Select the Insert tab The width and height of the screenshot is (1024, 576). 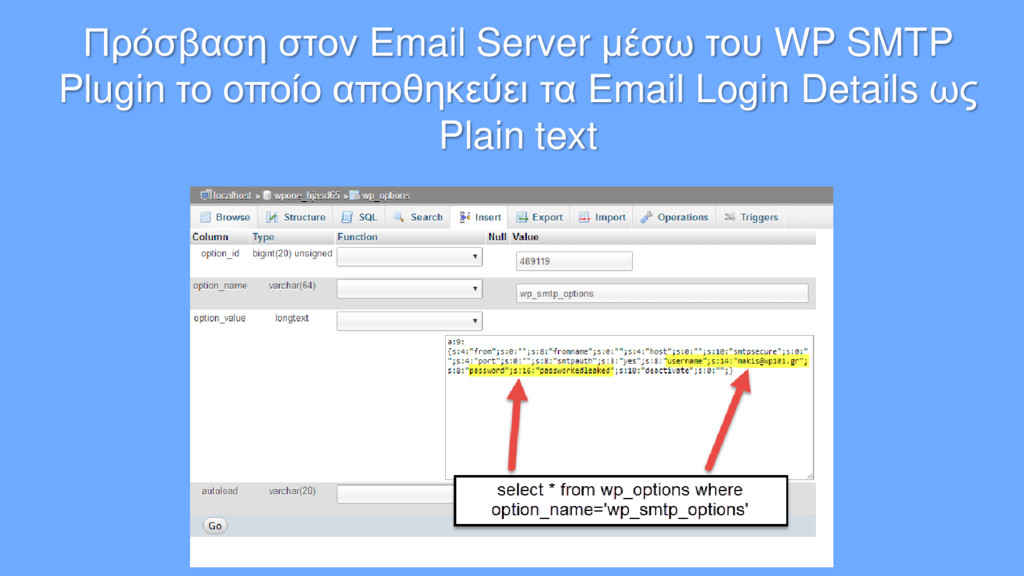tap(480, 217)
